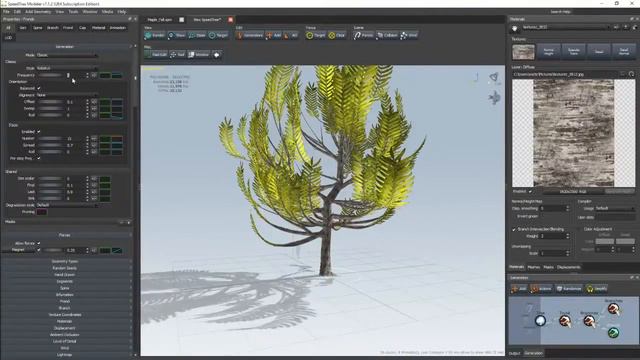This screenshot has height=360, width=640.
Task: Open the Mode dropdown set to Classic
Action: pyautogui.click(x=67, y=55)
